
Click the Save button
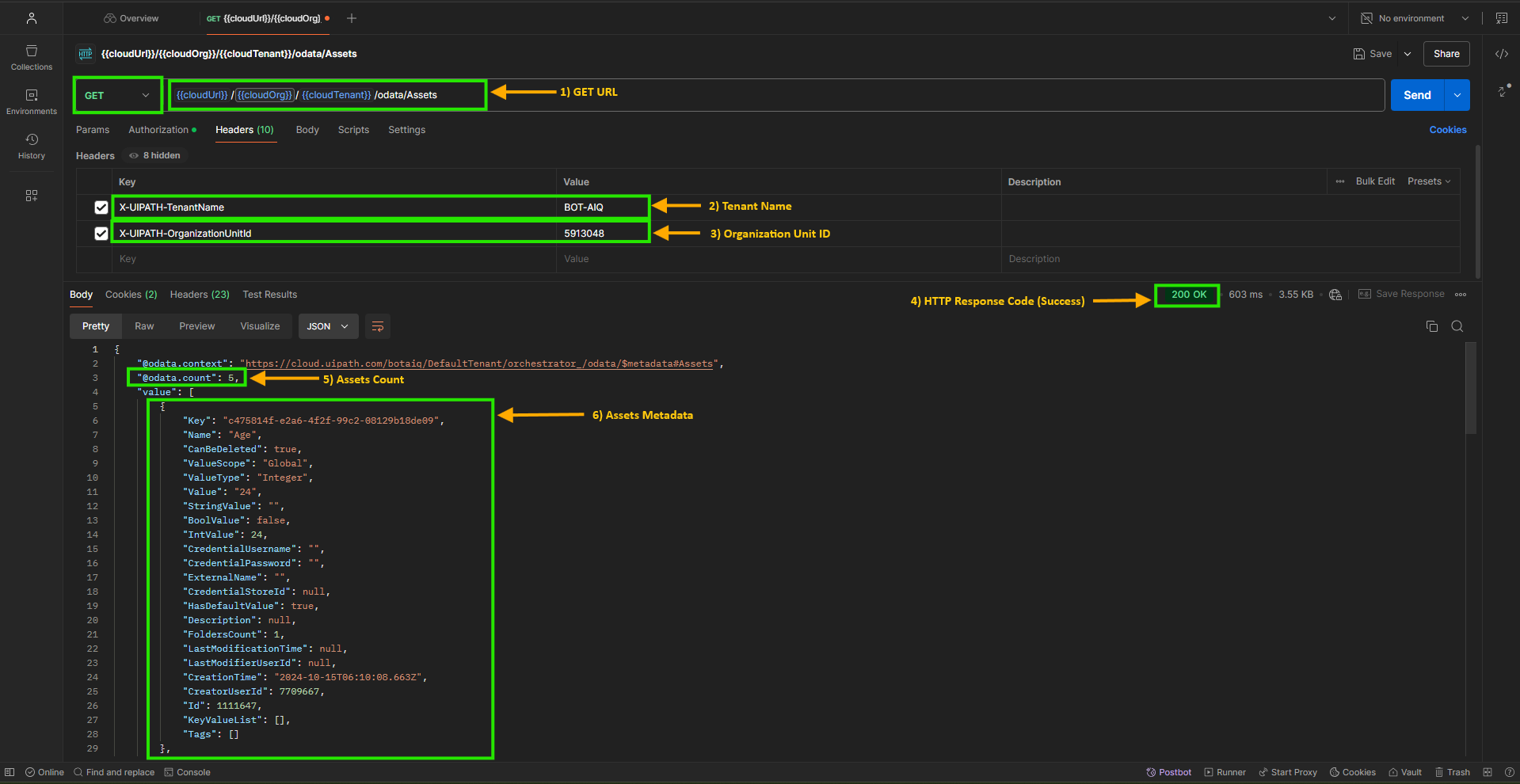(1373, 54)
